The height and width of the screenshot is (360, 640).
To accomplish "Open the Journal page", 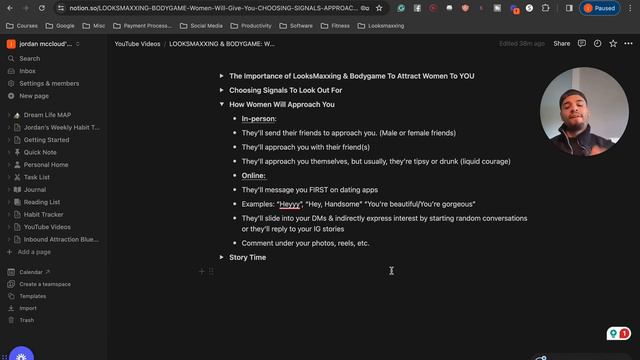I will click(35, 190).
